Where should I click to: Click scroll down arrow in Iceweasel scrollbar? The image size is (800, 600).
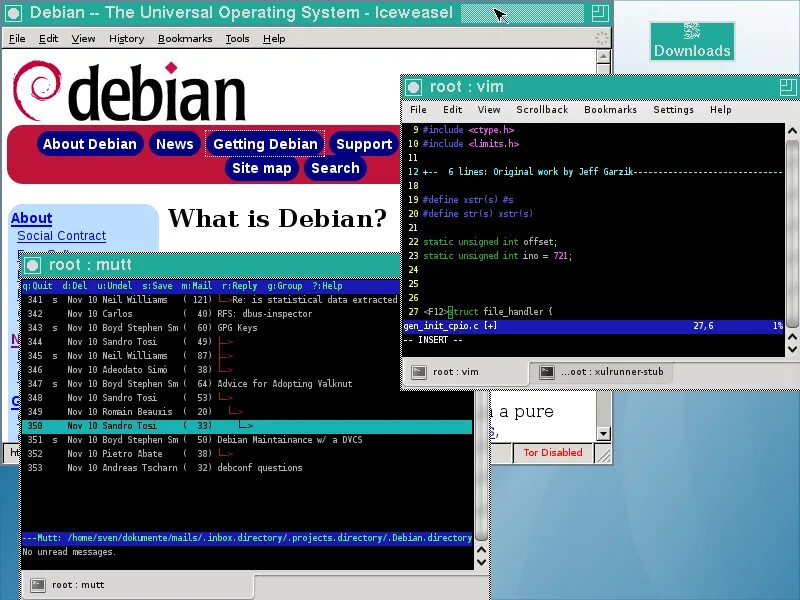[603, 434]
